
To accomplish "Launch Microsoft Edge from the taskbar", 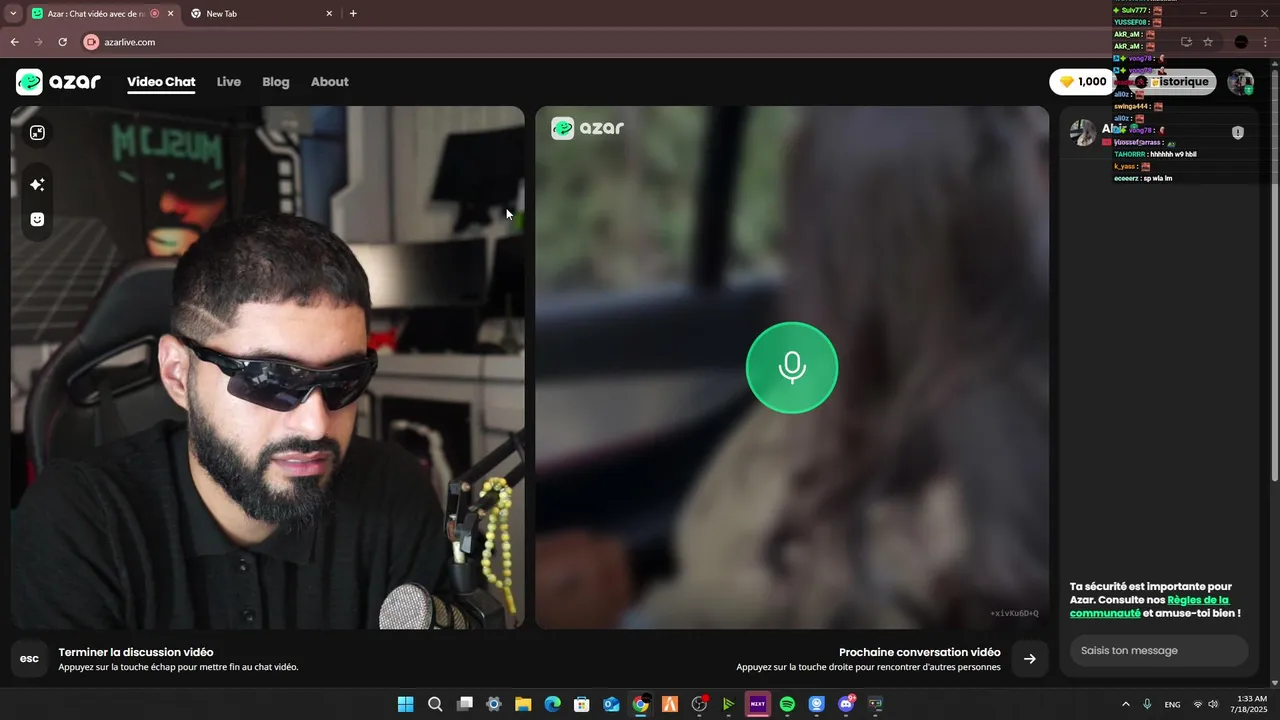I will point(552,704).
